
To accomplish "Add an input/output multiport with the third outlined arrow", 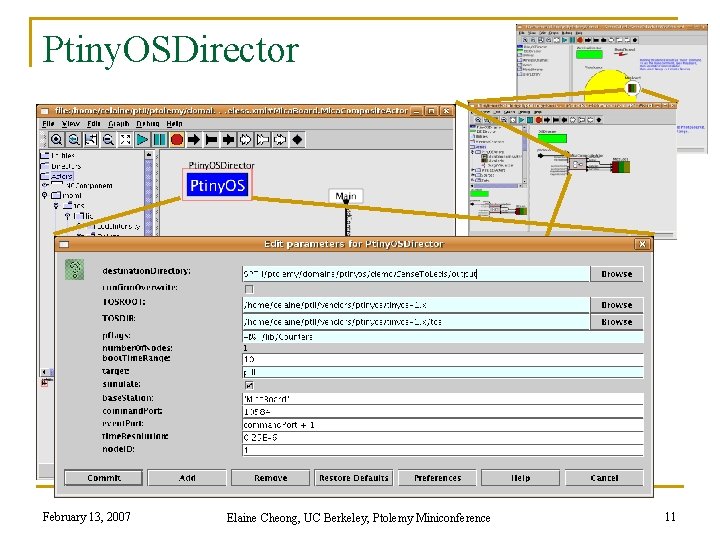I will [280, 139].
